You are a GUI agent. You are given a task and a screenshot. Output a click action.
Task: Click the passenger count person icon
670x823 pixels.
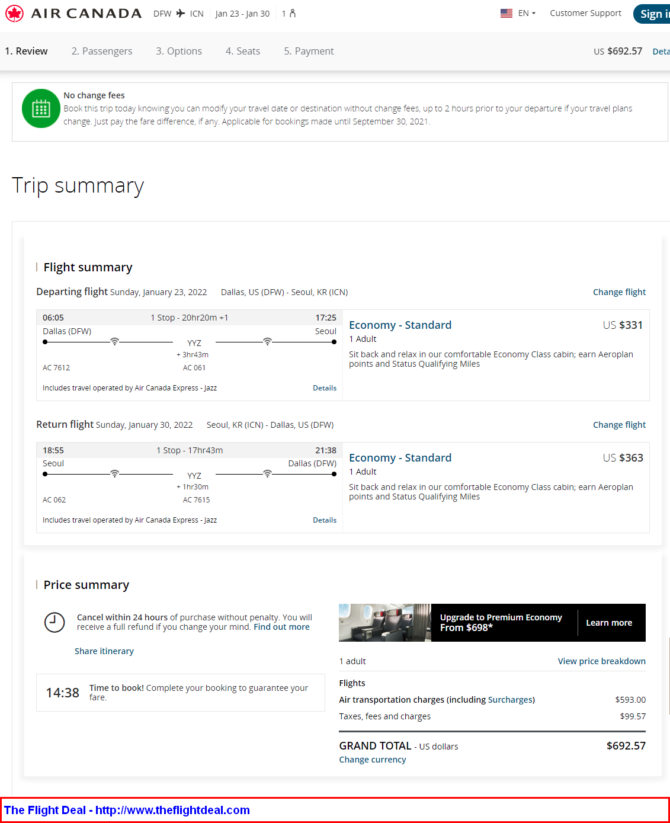pos(292,14)
